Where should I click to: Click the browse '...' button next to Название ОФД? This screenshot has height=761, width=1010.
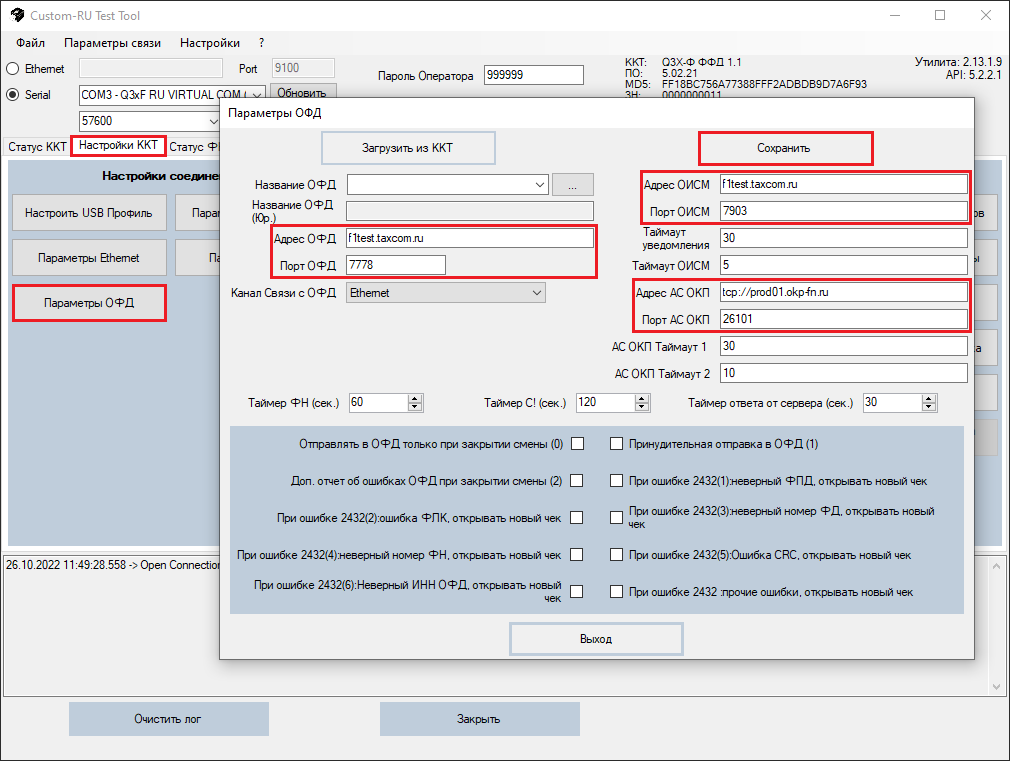573,185
